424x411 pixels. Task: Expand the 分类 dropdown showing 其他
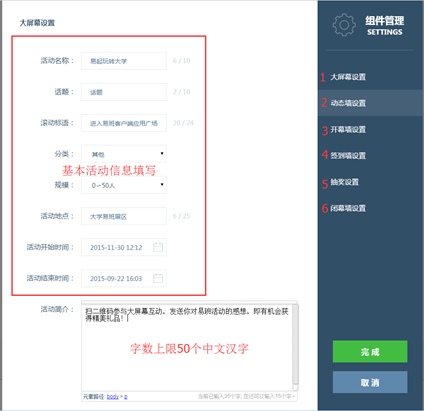pos(124,154)
